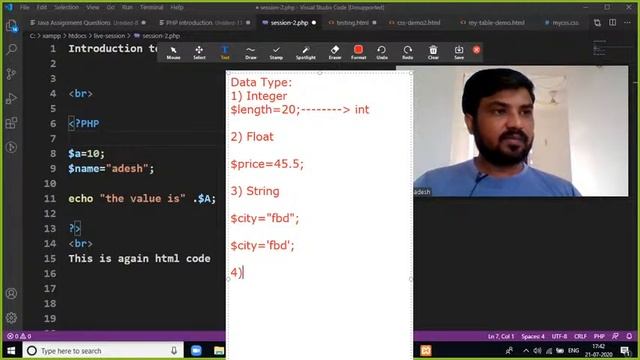
Task: Open the Explorer view in activity bar
Action: (x=12, y=26)
